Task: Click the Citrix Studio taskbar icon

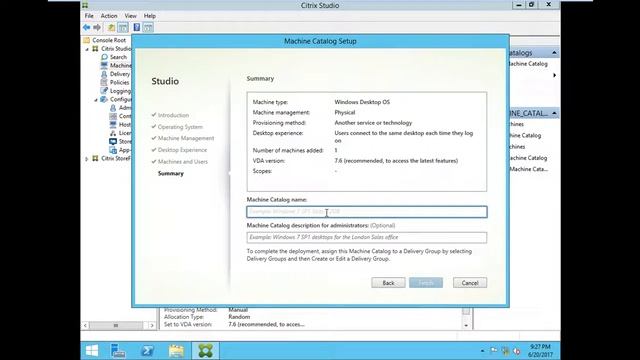Action: point(205,351)
